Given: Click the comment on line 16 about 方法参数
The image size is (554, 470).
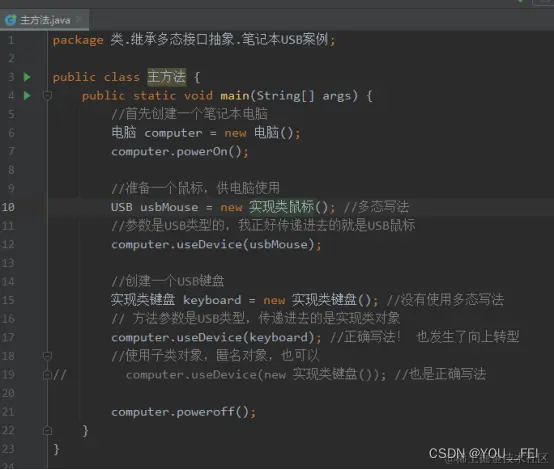Looking at the screenshot, I should [255, 318].
